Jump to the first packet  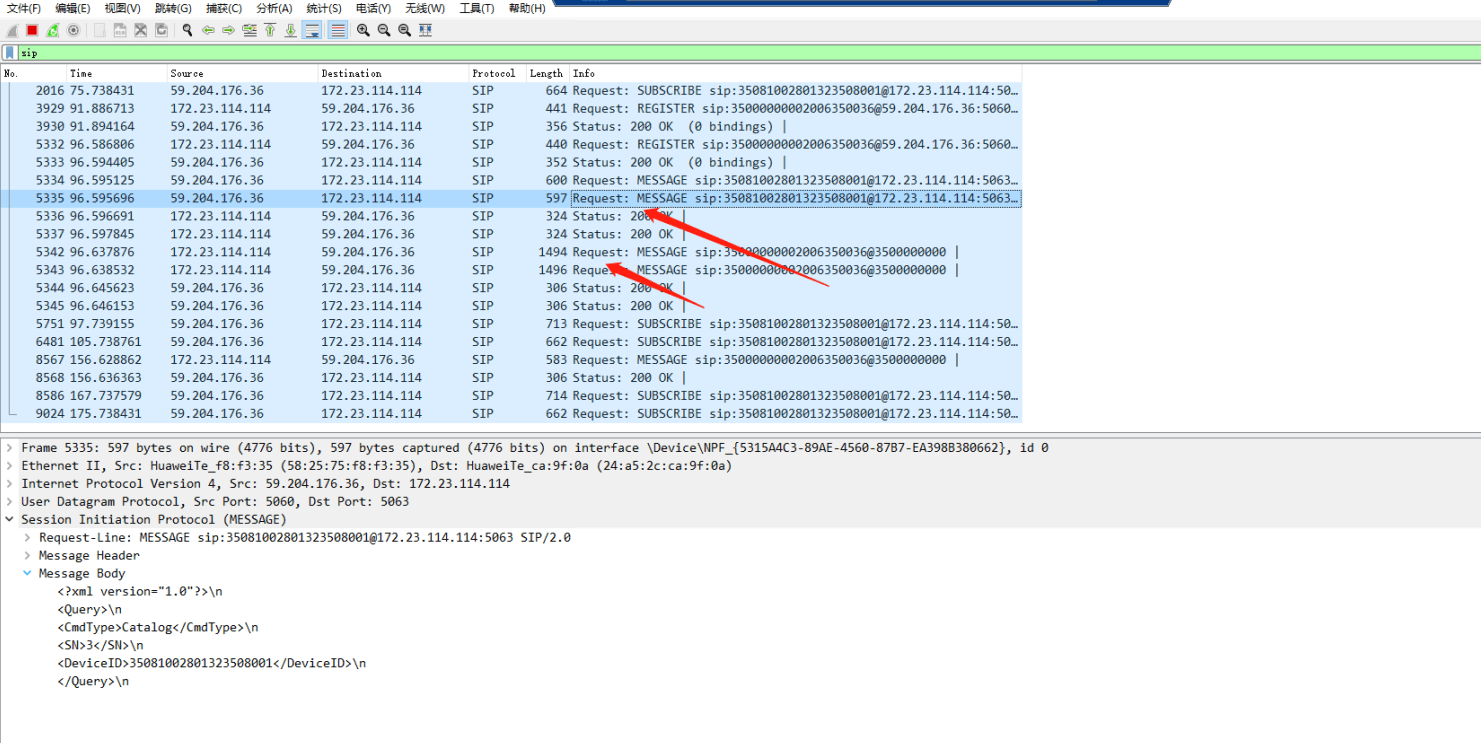(x=270, y=30)
